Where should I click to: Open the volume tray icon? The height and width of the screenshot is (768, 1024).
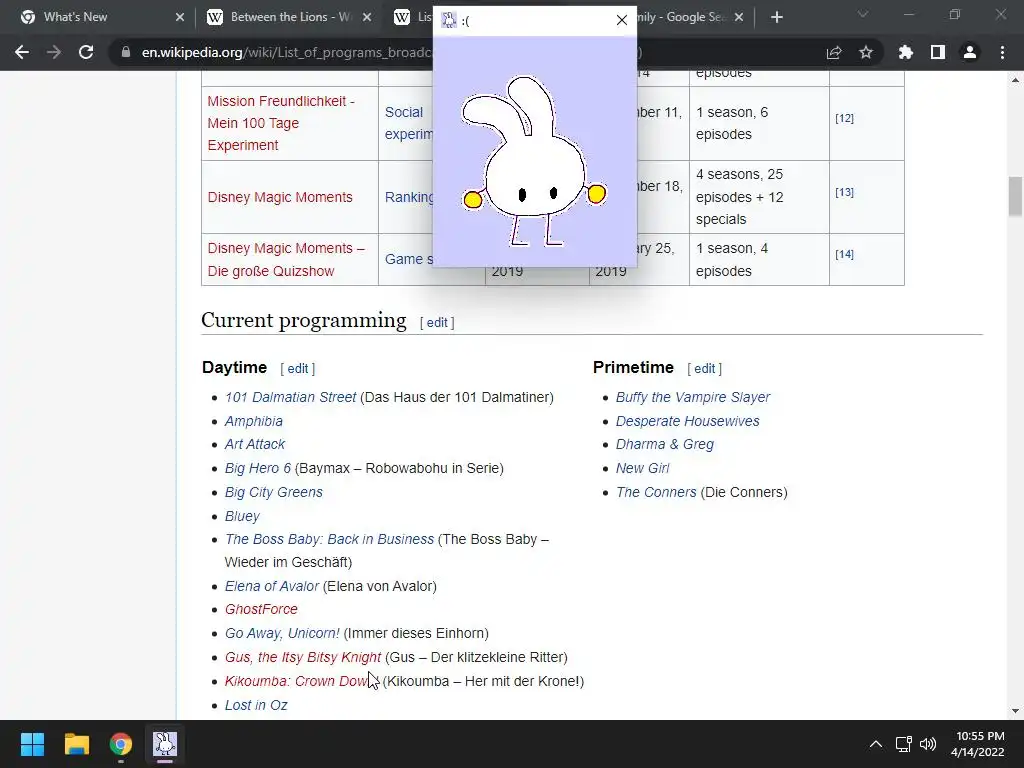927,744
